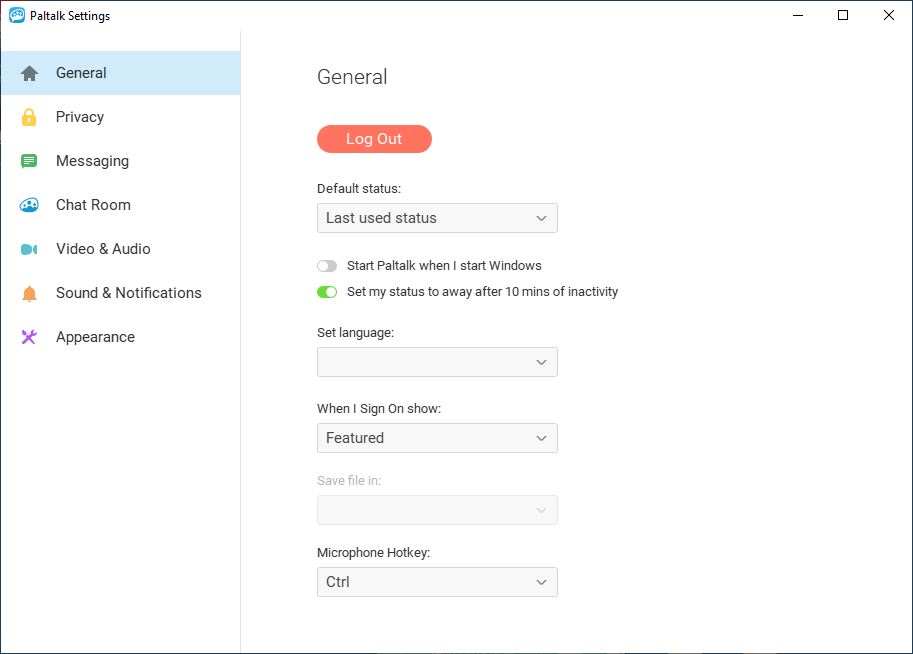This screenshot has height=654, width=913.
Task: Enable Start Paltalk when I start Windows
Action: click(x=327, y=266)
